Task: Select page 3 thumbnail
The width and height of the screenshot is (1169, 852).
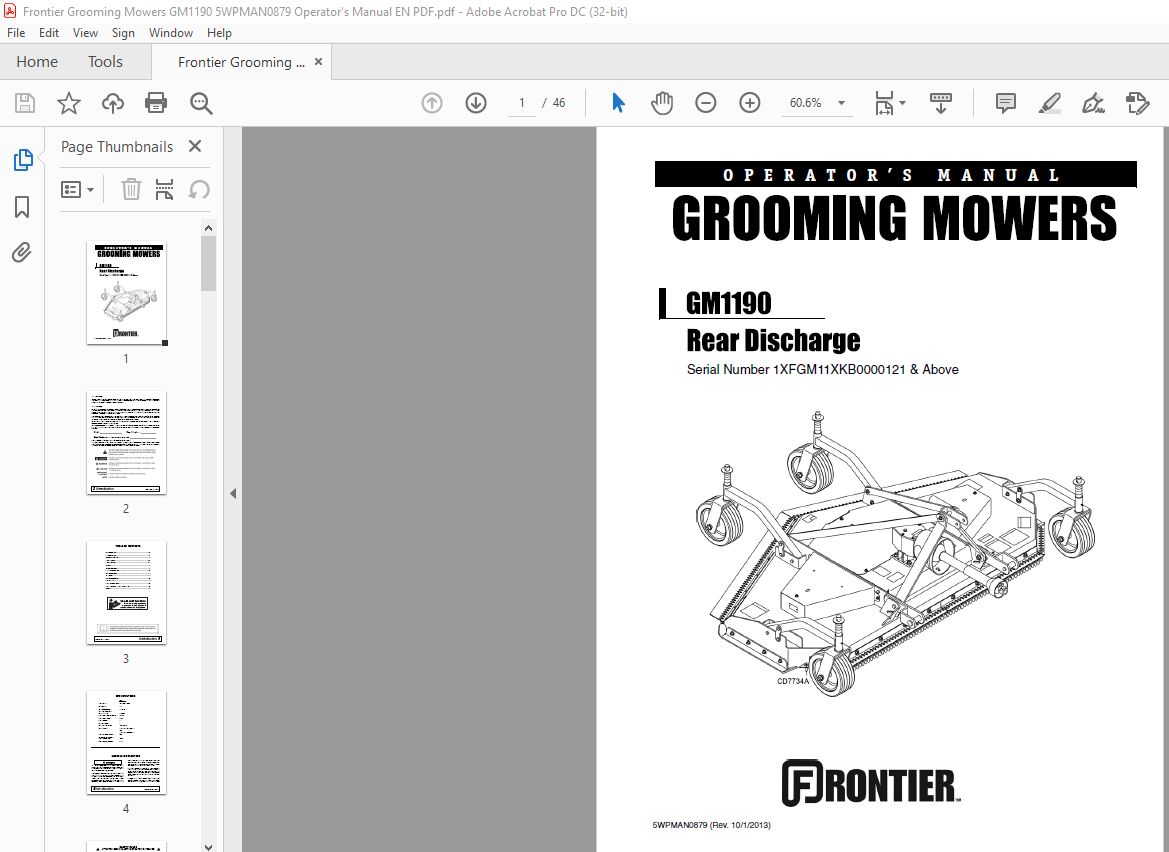Action: [x=127, y=593]
